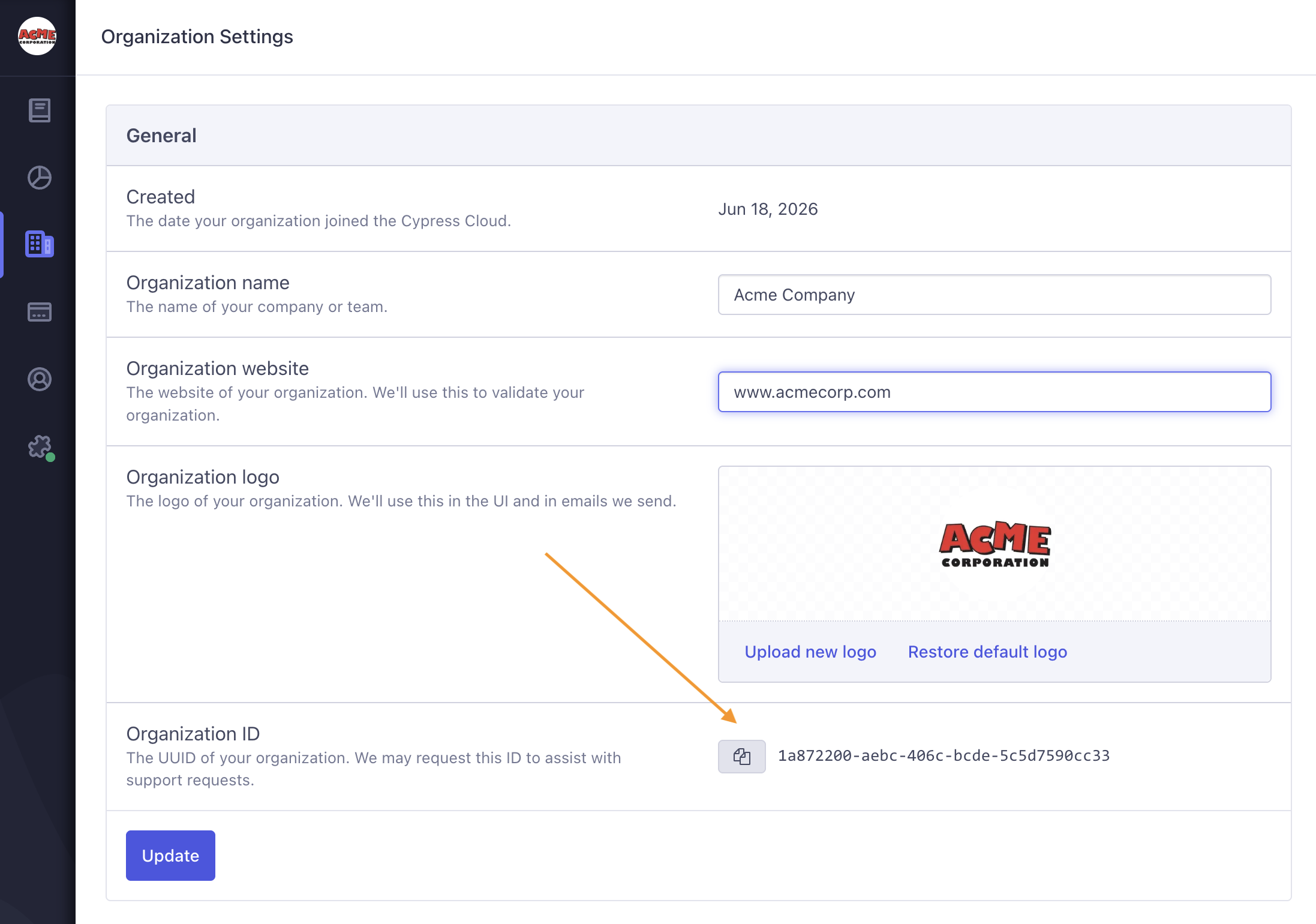Click the Organization logo label

(203, 477)
